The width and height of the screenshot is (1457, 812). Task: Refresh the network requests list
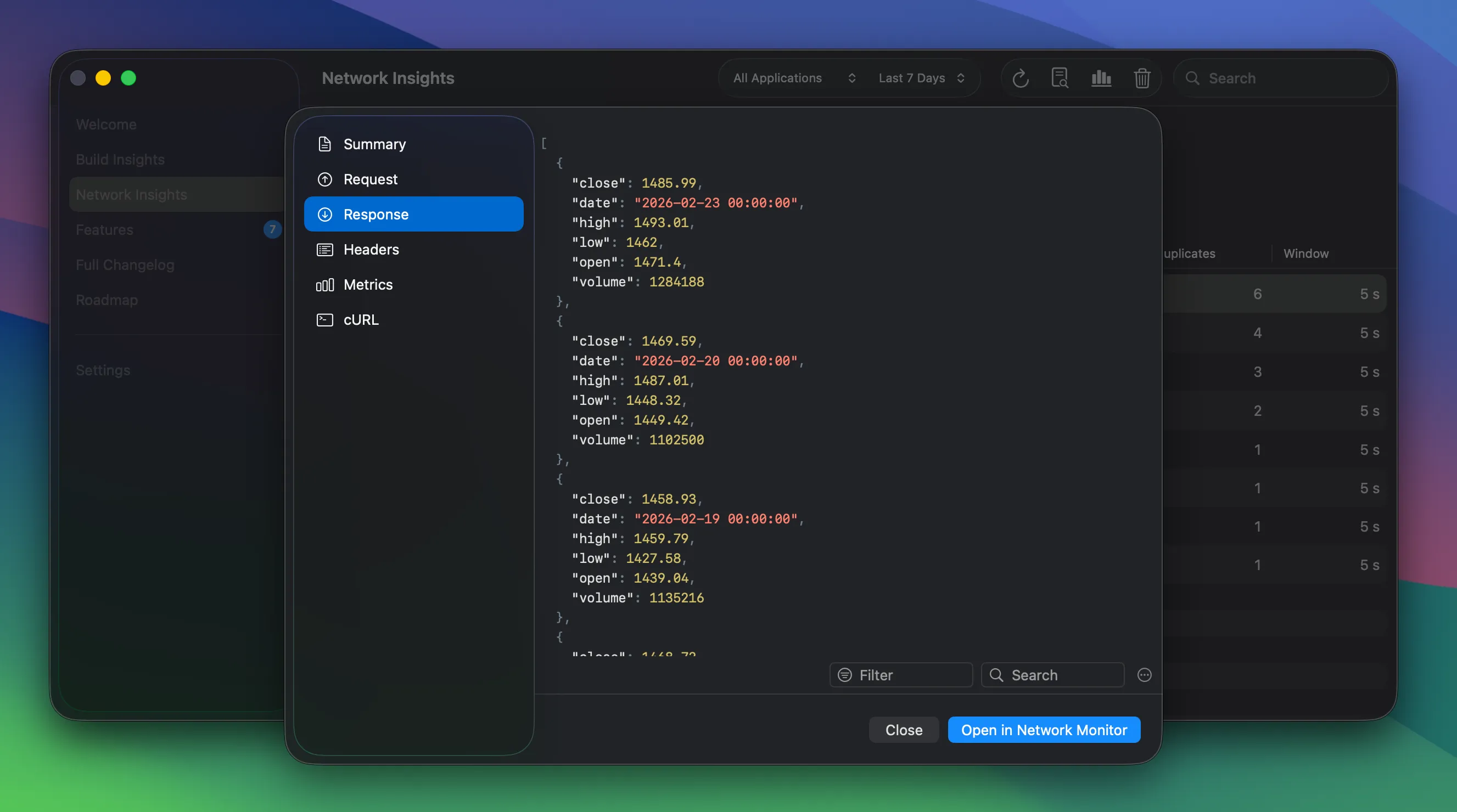[1021, 78]
